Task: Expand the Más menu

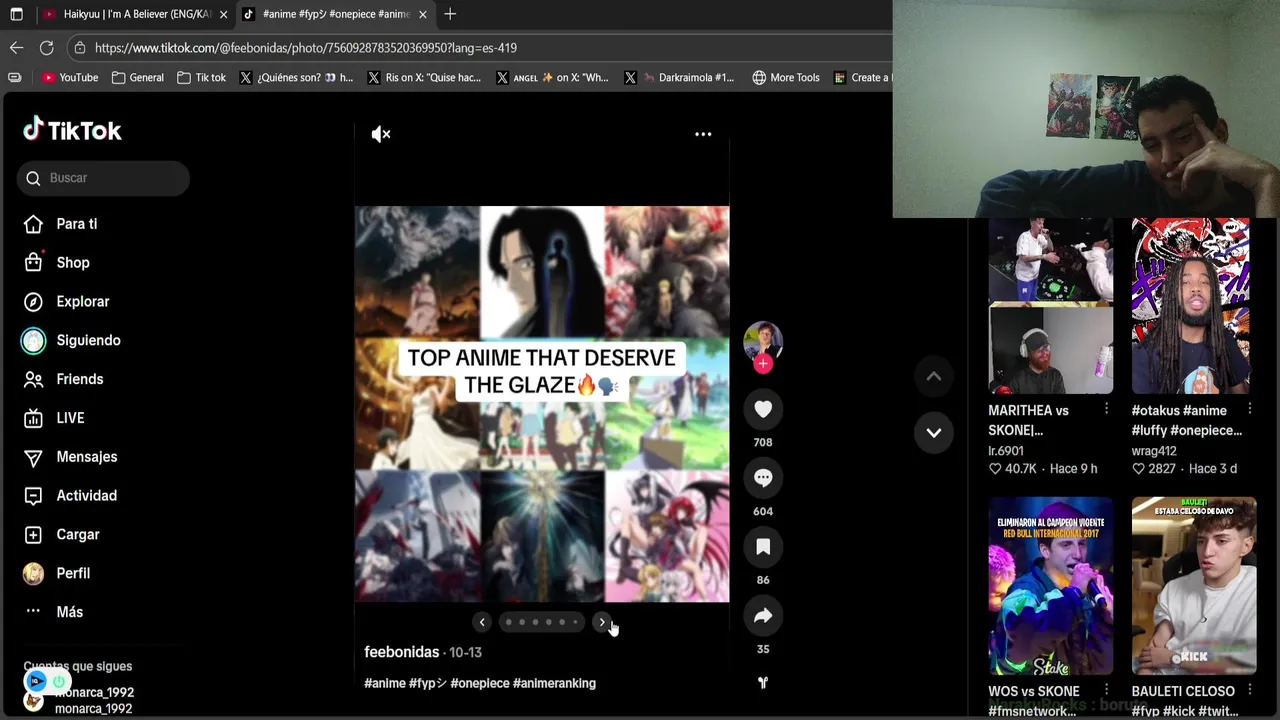Action: coord(54,612)
